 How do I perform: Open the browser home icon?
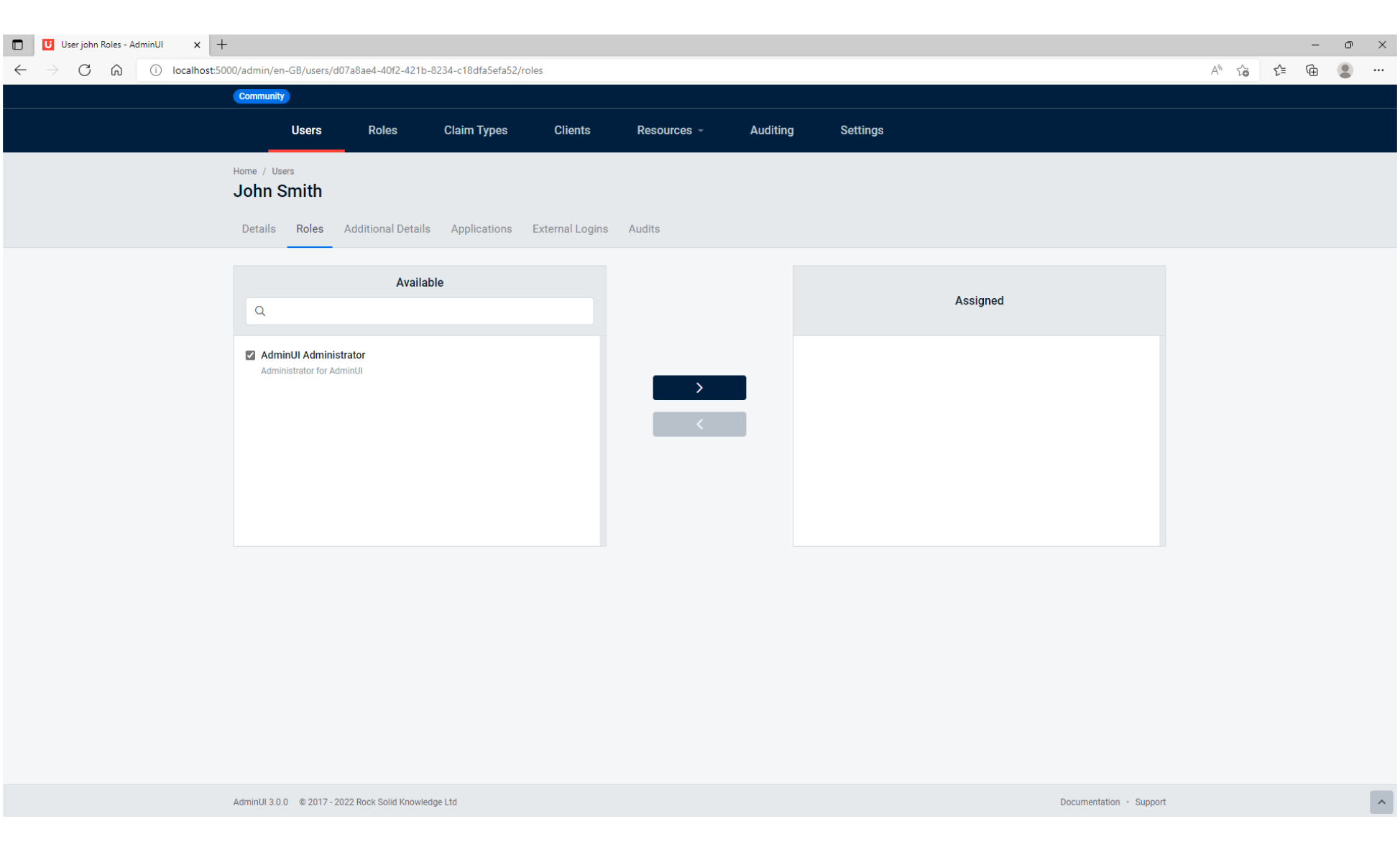coord(116,70)
